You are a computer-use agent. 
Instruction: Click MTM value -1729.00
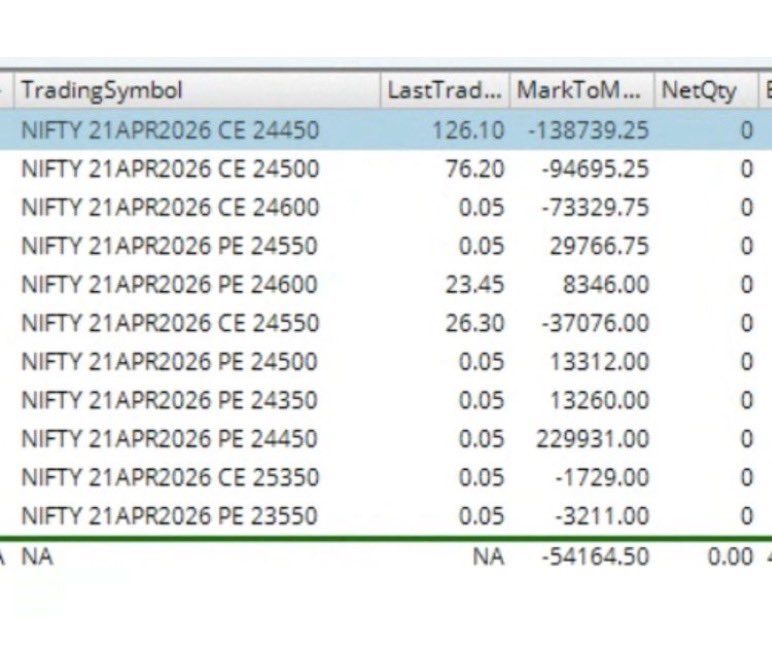click(602, 477)
